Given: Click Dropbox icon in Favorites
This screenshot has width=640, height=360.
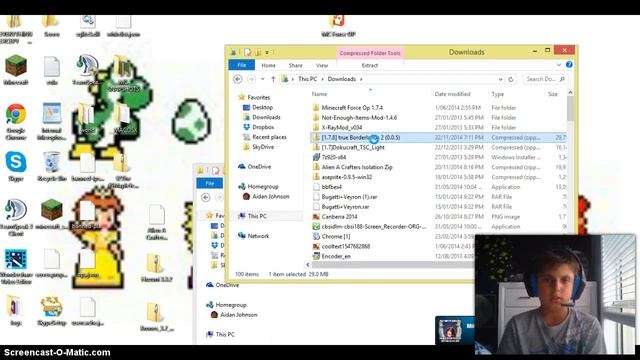Looking at the screenshot, I should point(246,127).
